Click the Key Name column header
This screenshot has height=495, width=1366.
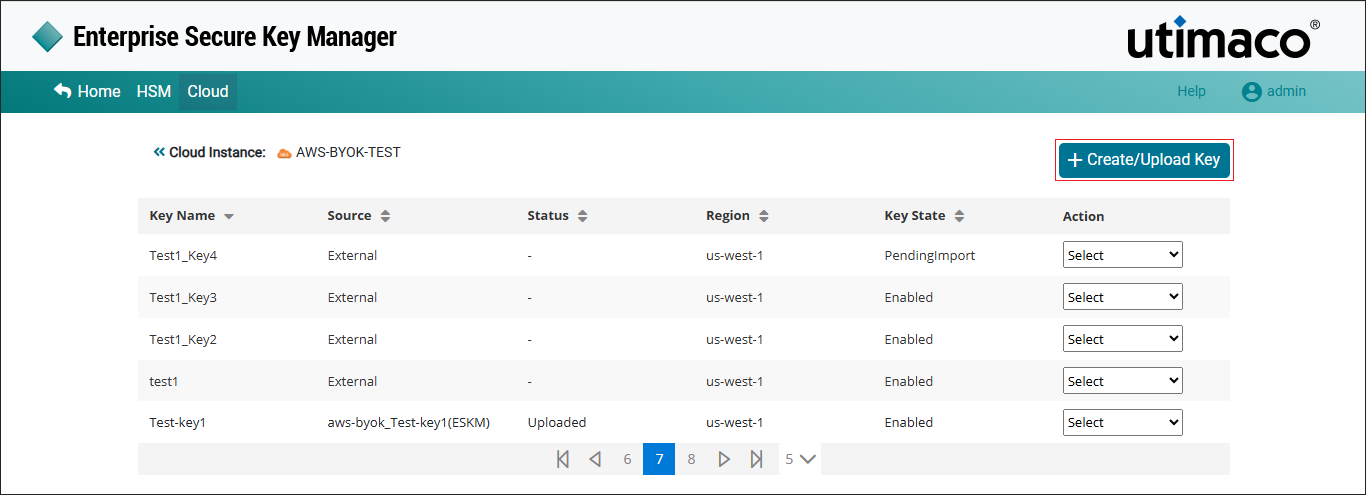point(182,216)
